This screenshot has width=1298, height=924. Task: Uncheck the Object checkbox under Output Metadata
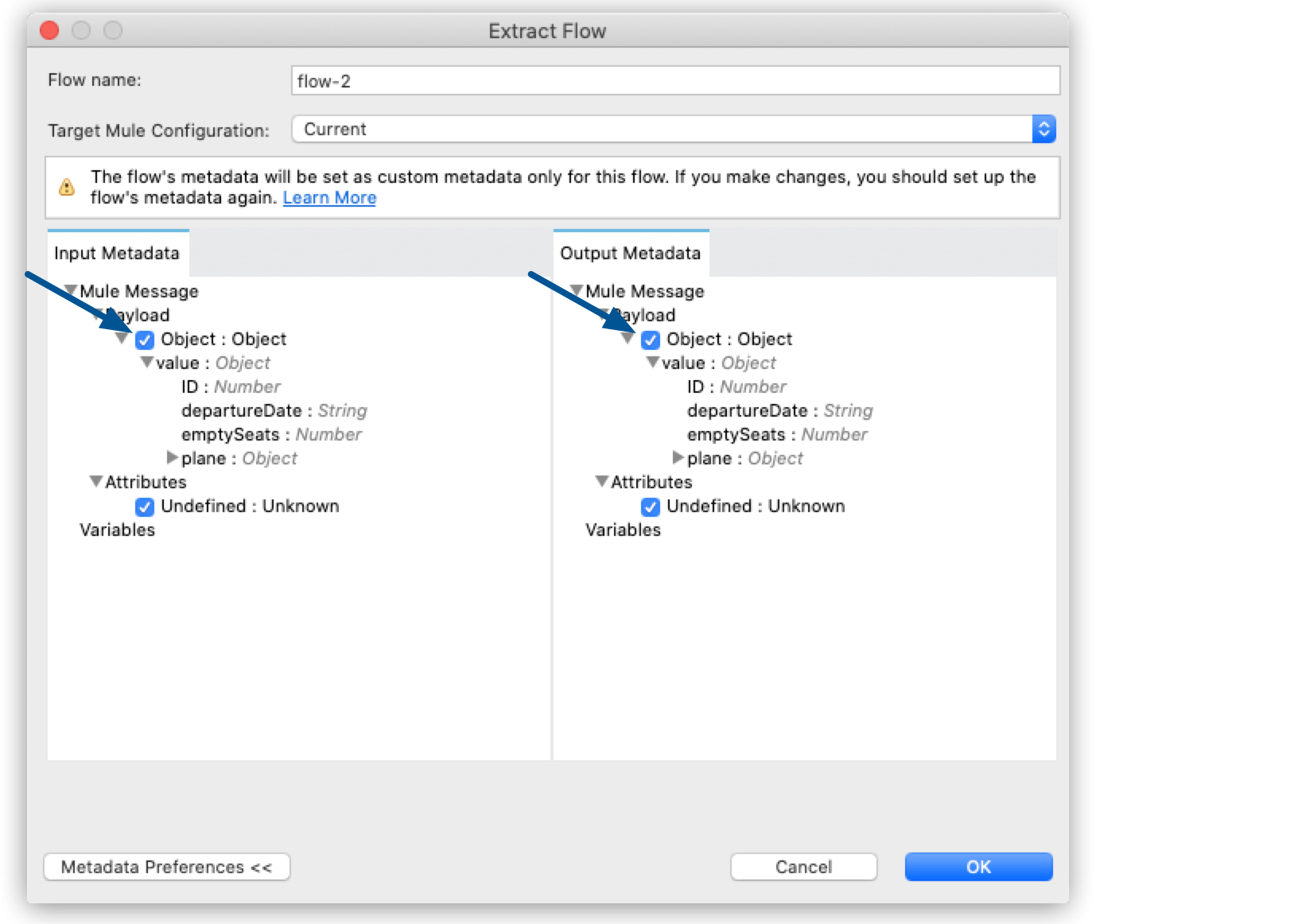point(651,340)
